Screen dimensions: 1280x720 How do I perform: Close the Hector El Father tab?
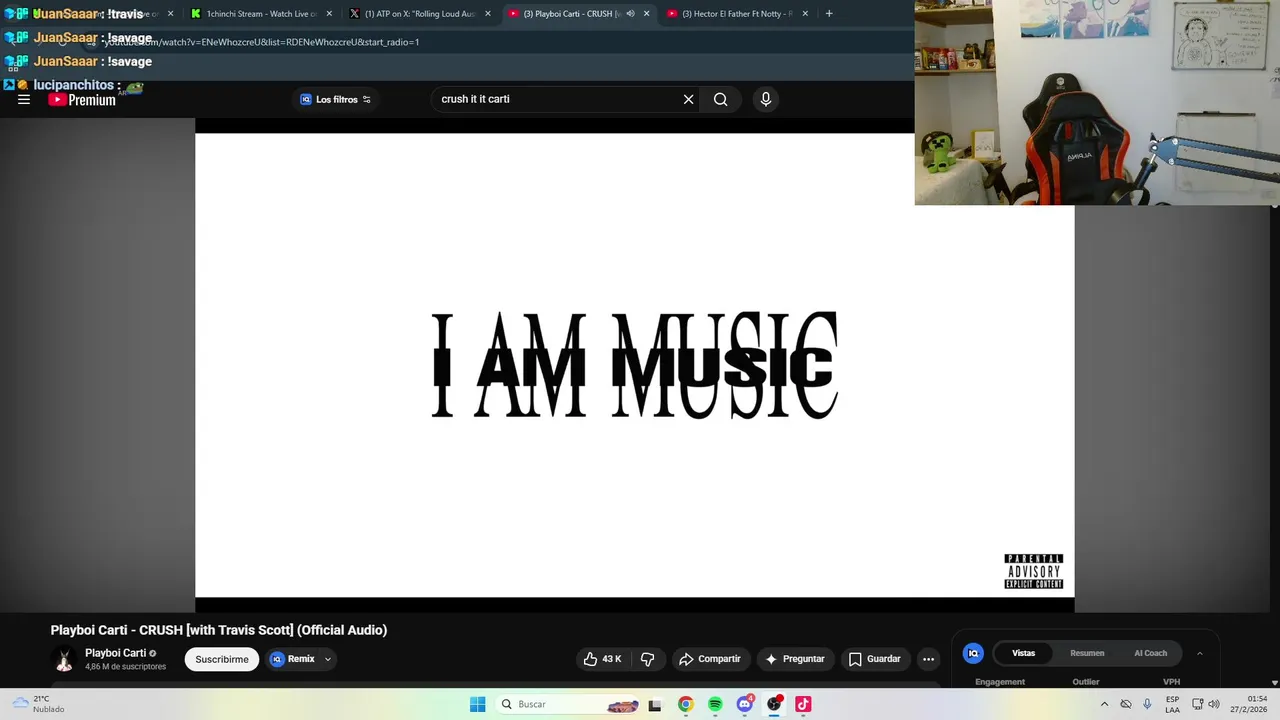pyautogui.click(x=805, y=14)
